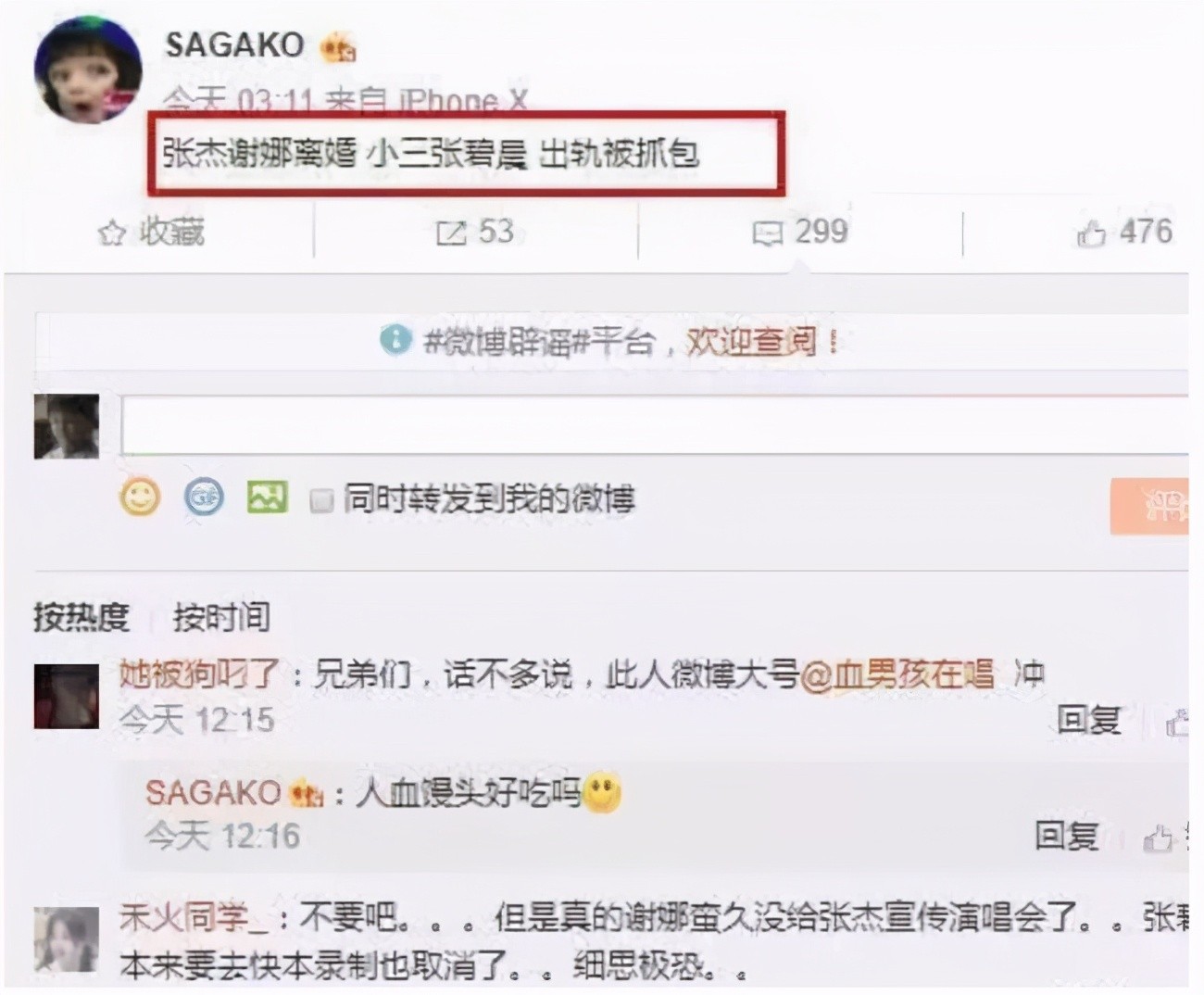Viewport: 1204px width, 995px height.
Task: Click the 欢迎查阅 link
Action: pos(751,342)
